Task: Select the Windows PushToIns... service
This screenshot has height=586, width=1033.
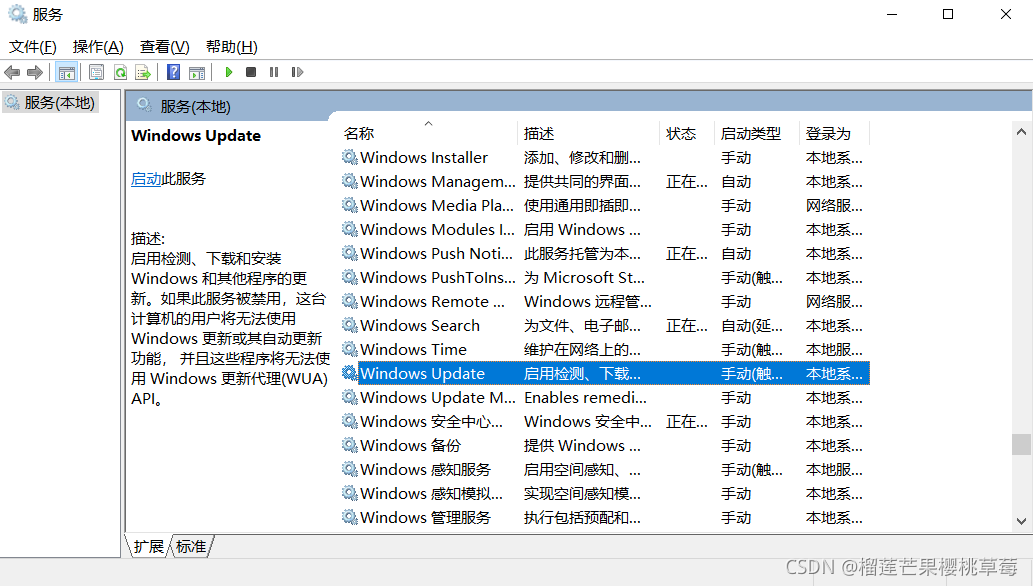Action: pyautogui.click(x=437, y=278)
